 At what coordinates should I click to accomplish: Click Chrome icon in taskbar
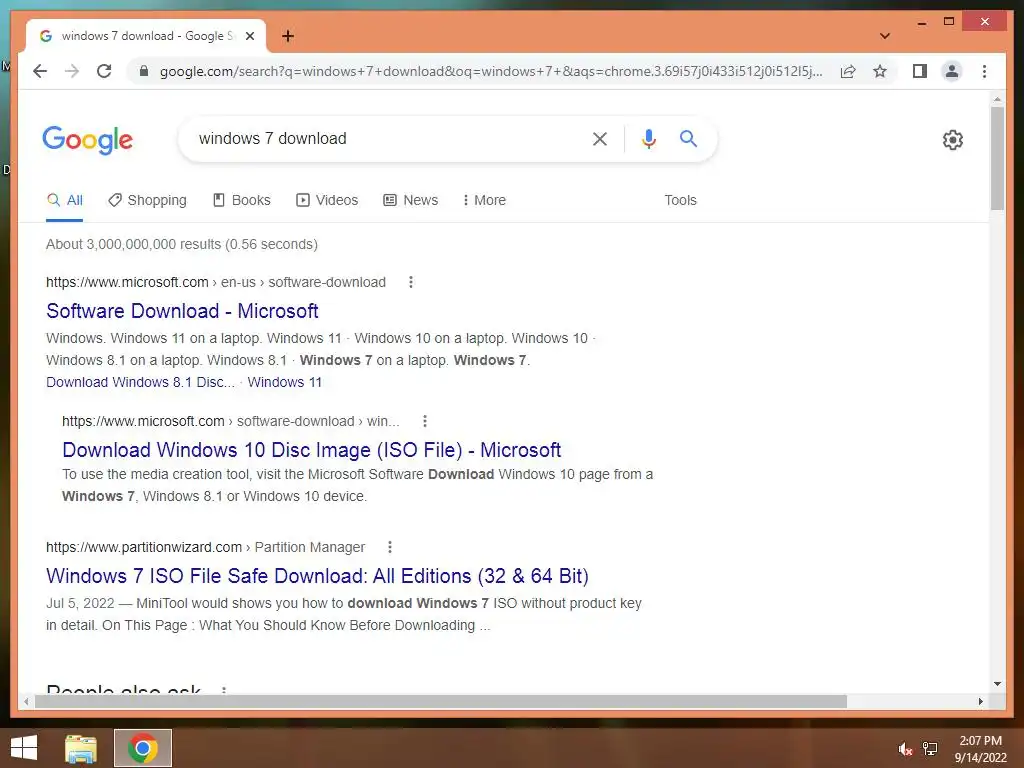point(142,748)
